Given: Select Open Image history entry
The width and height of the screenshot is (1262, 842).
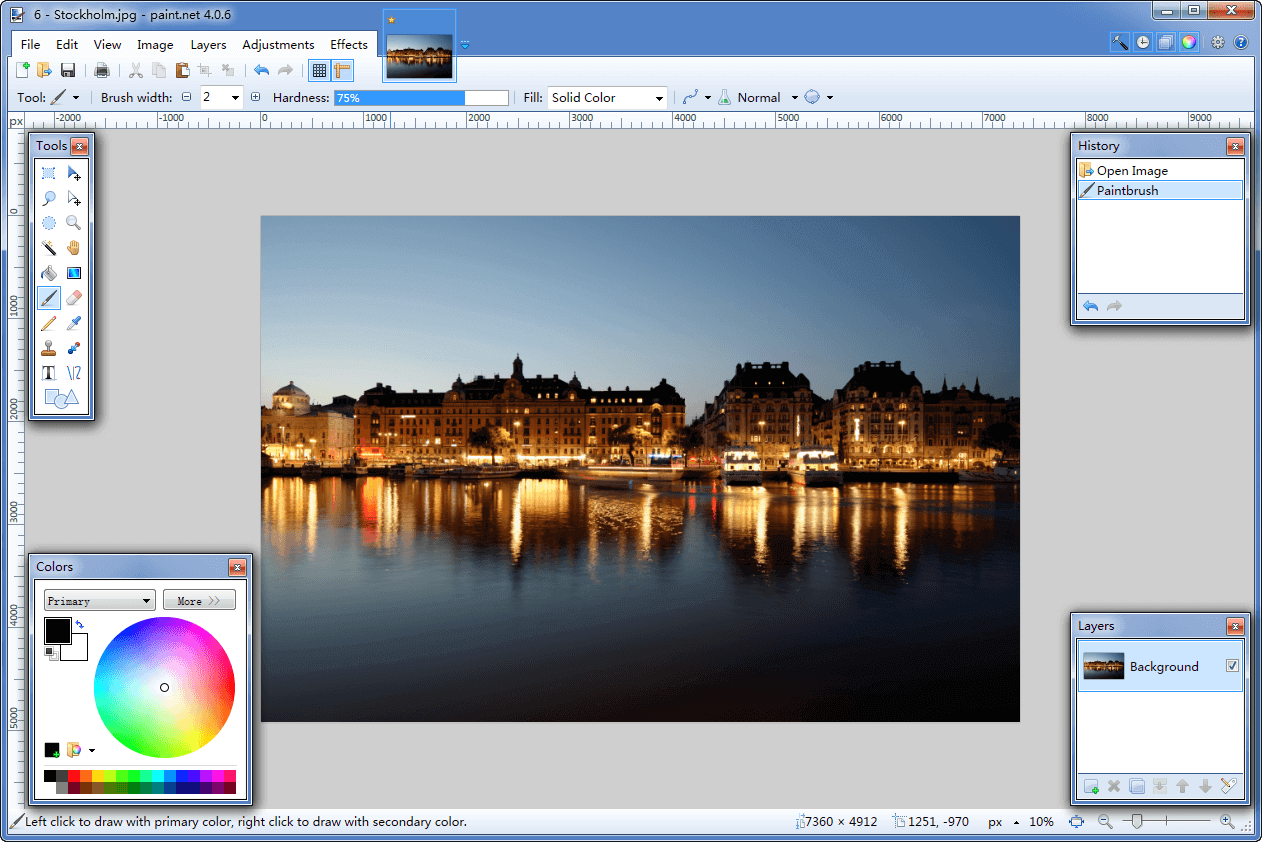Looking at the screenshot, I should click(x=1132, y=171).
